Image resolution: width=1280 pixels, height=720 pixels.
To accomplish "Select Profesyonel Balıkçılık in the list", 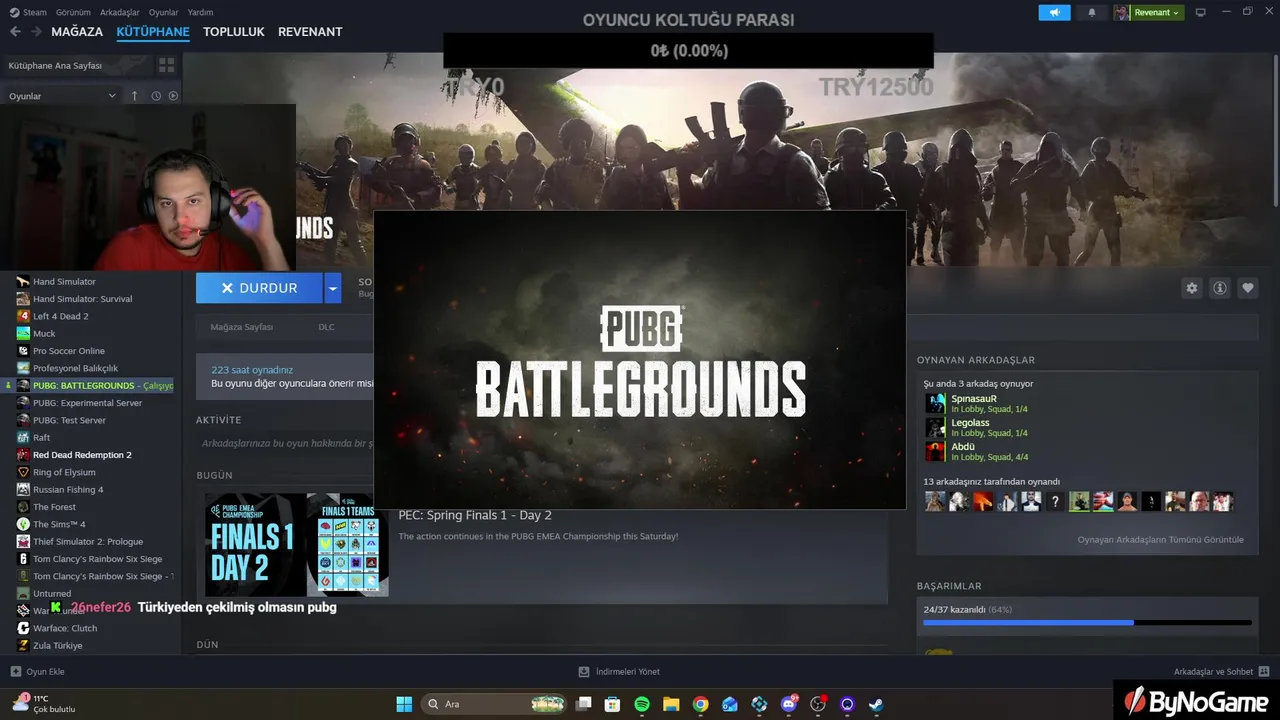I will click(x=75, y=368).
